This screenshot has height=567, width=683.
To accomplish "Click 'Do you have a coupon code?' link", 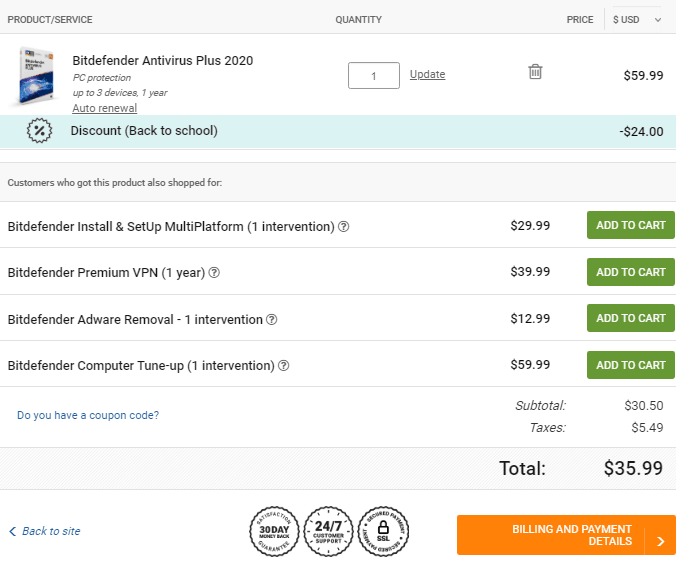I will tap(88, 415).
